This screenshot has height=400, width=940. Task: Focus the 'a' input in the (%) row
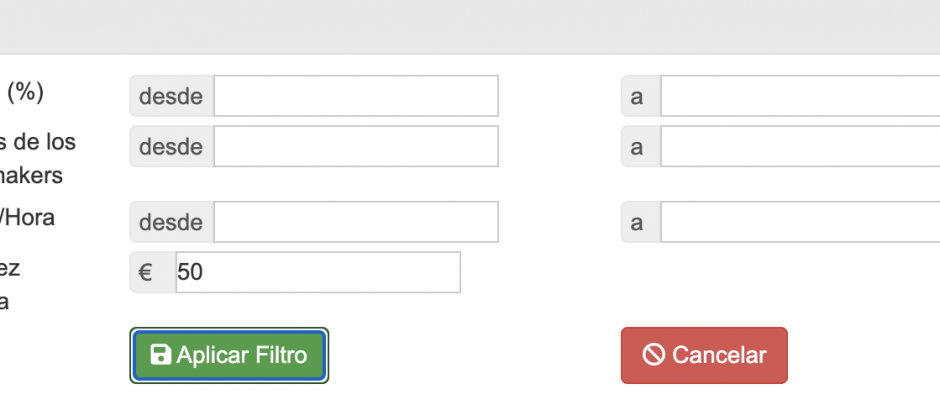click(x=800, y=96)
